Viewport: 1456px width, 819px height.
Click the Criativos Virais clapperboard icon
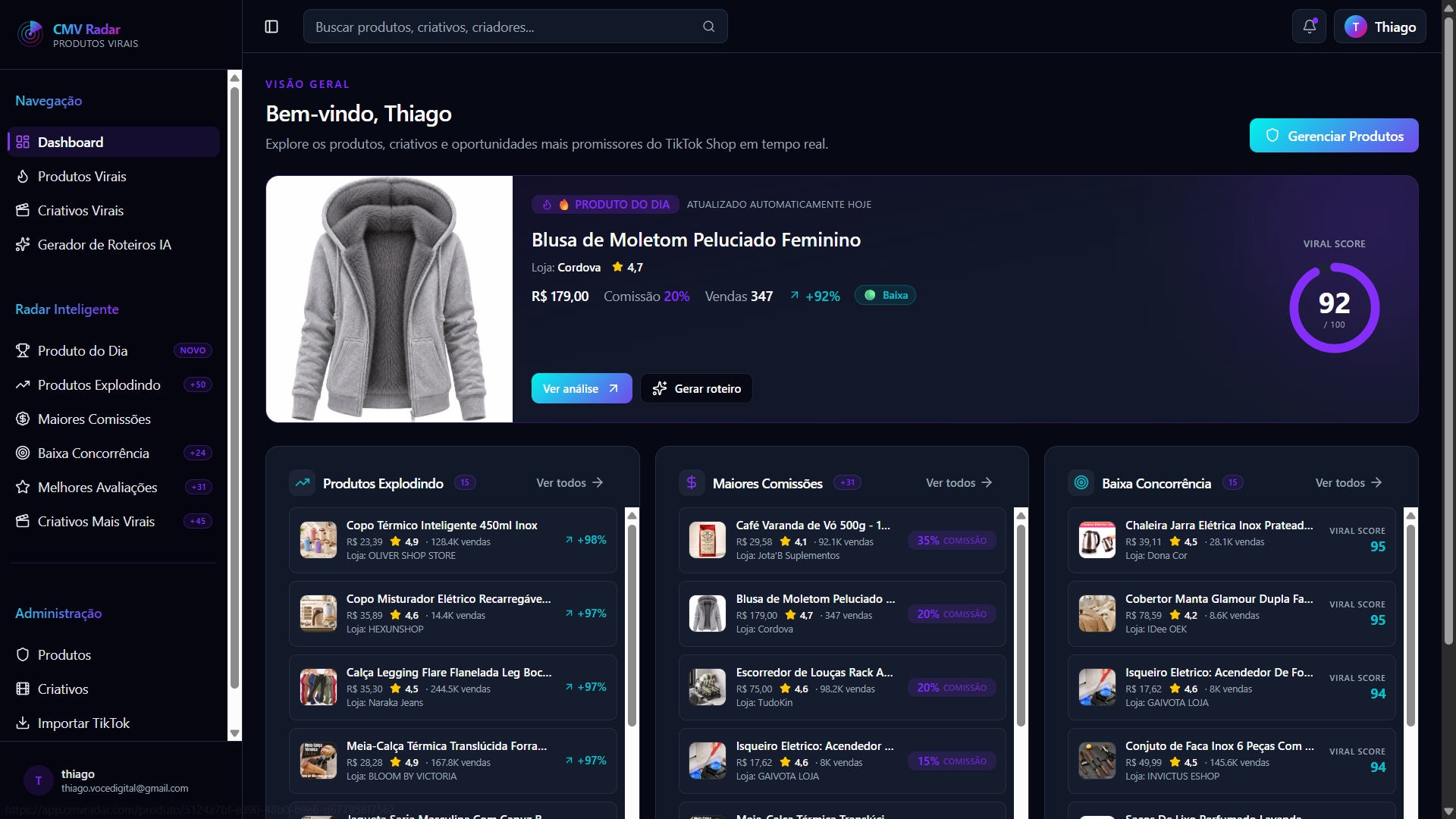tap(23, 210)
